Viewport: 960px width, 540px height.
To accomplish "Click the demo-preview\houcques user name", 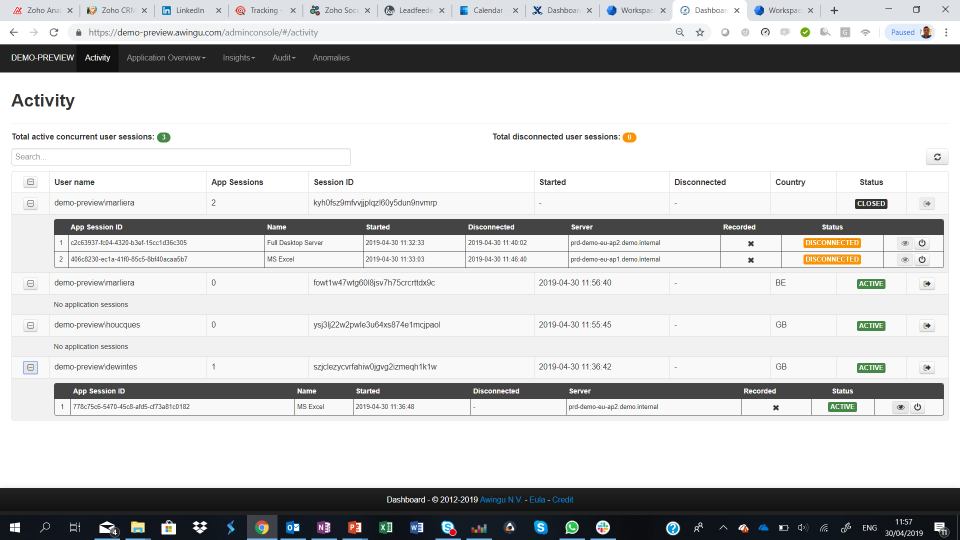I will point(97,324).
